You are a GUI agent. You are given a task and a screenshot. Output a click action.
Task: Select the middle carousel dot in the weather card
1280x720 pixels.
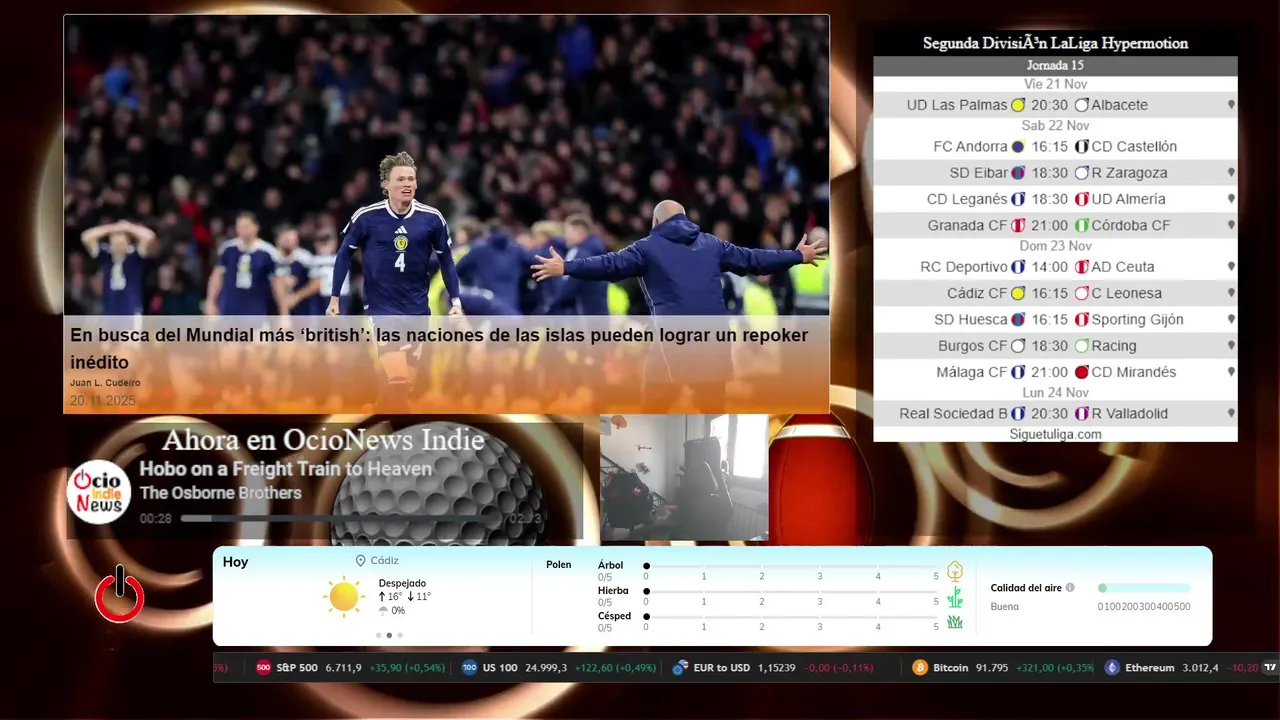(x=389, y=635)
